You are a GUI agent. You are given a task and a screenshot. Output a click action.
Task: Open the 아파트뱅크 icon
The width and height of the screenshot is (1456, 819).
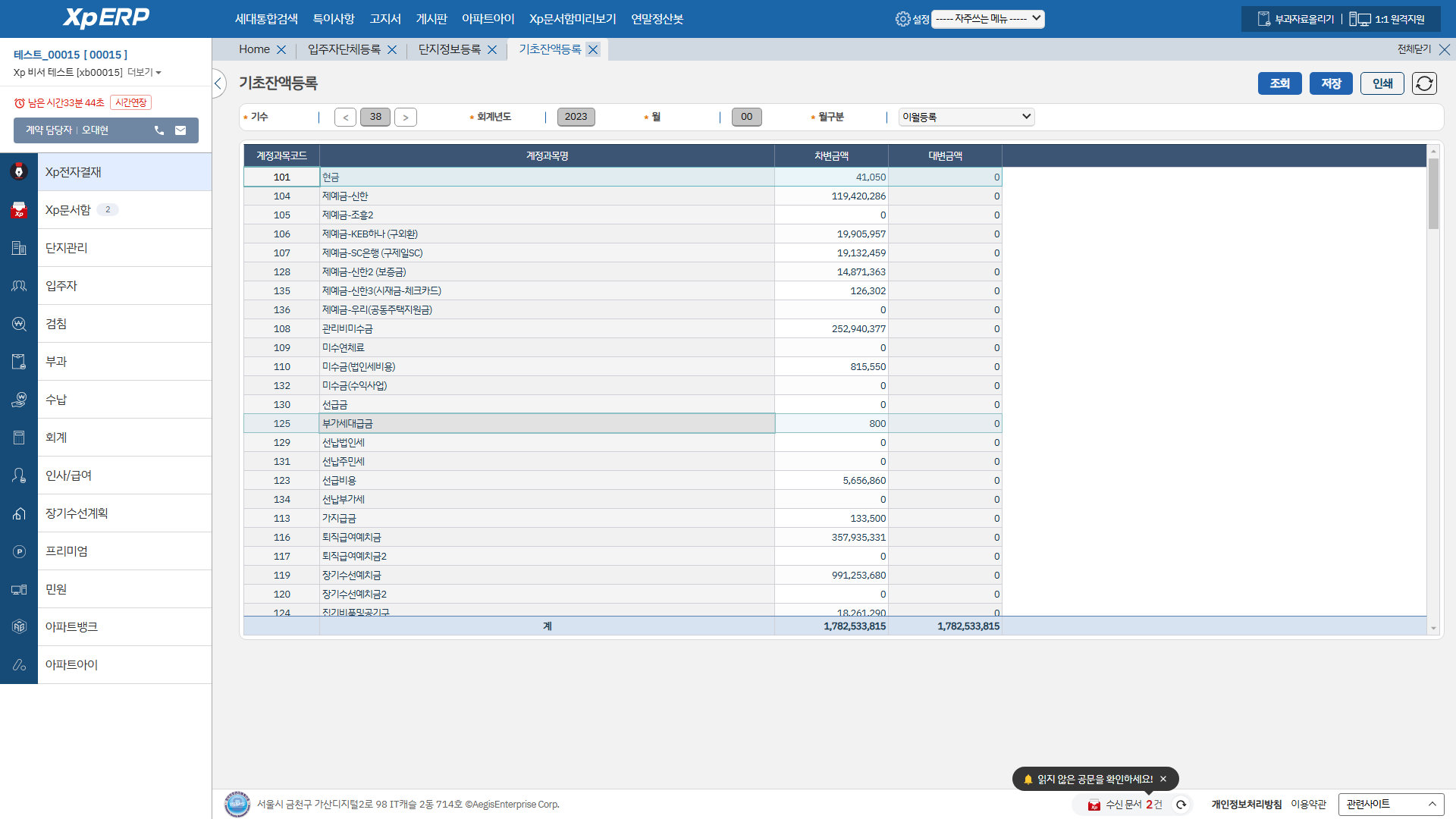coord(19,627)
